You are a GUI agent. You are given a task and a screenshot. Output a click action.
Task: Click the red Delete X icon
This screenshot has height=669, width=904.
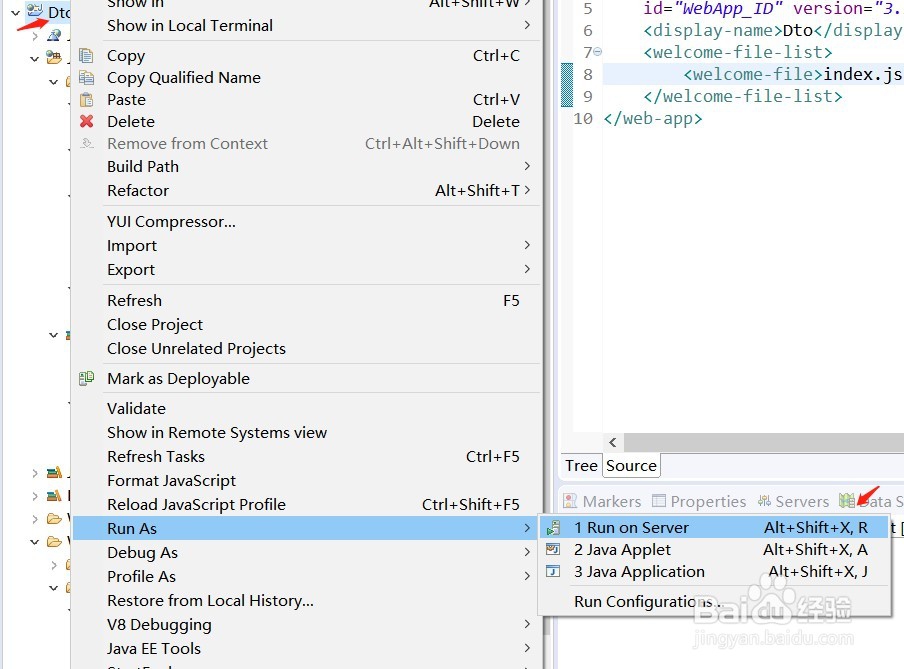coord(86,122)
